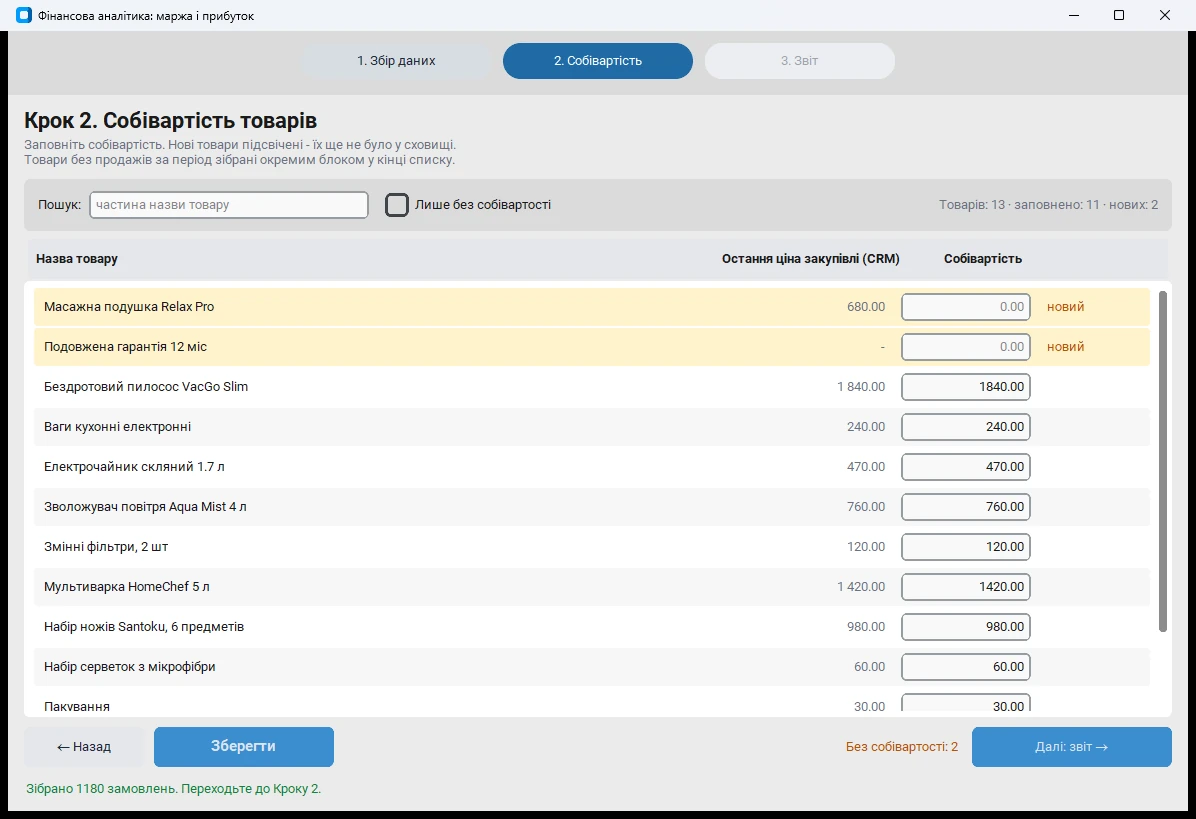Click product name 'Мультиварка HomeChef 5 л'

click(127, 587)
